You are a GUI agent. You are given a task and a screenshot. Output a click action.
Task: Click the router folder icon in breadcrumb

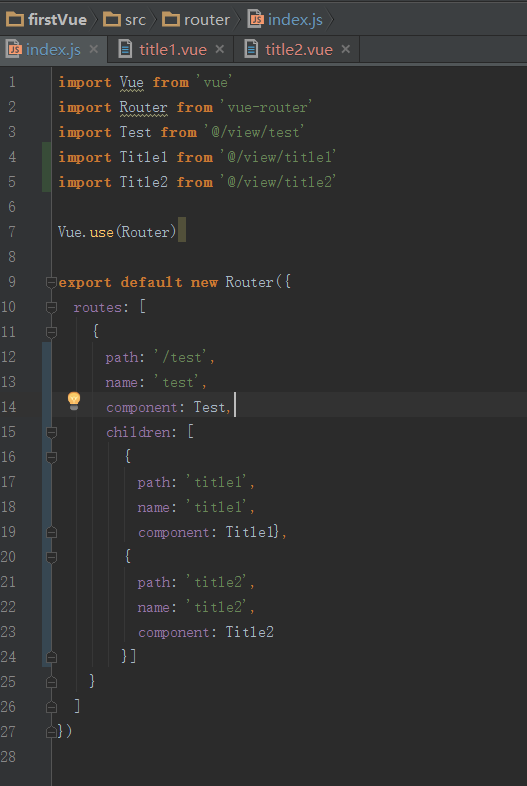pyautogui.click(x=170, y=20)
